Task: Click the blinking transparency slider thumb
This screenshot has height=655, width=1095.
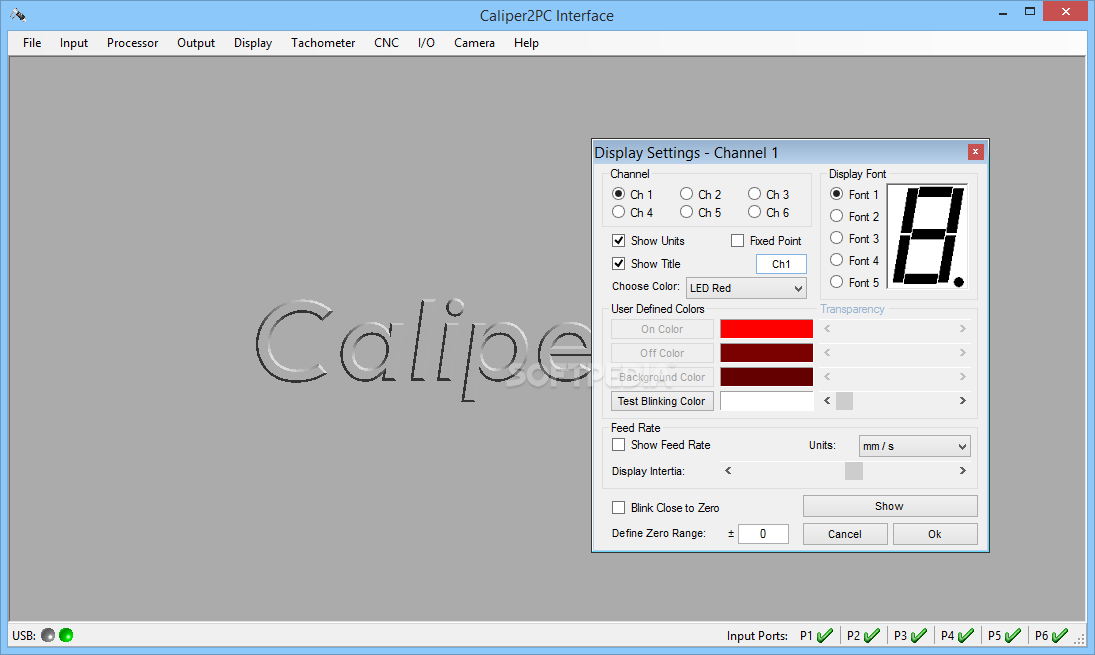Action: [x=844, y=401]
